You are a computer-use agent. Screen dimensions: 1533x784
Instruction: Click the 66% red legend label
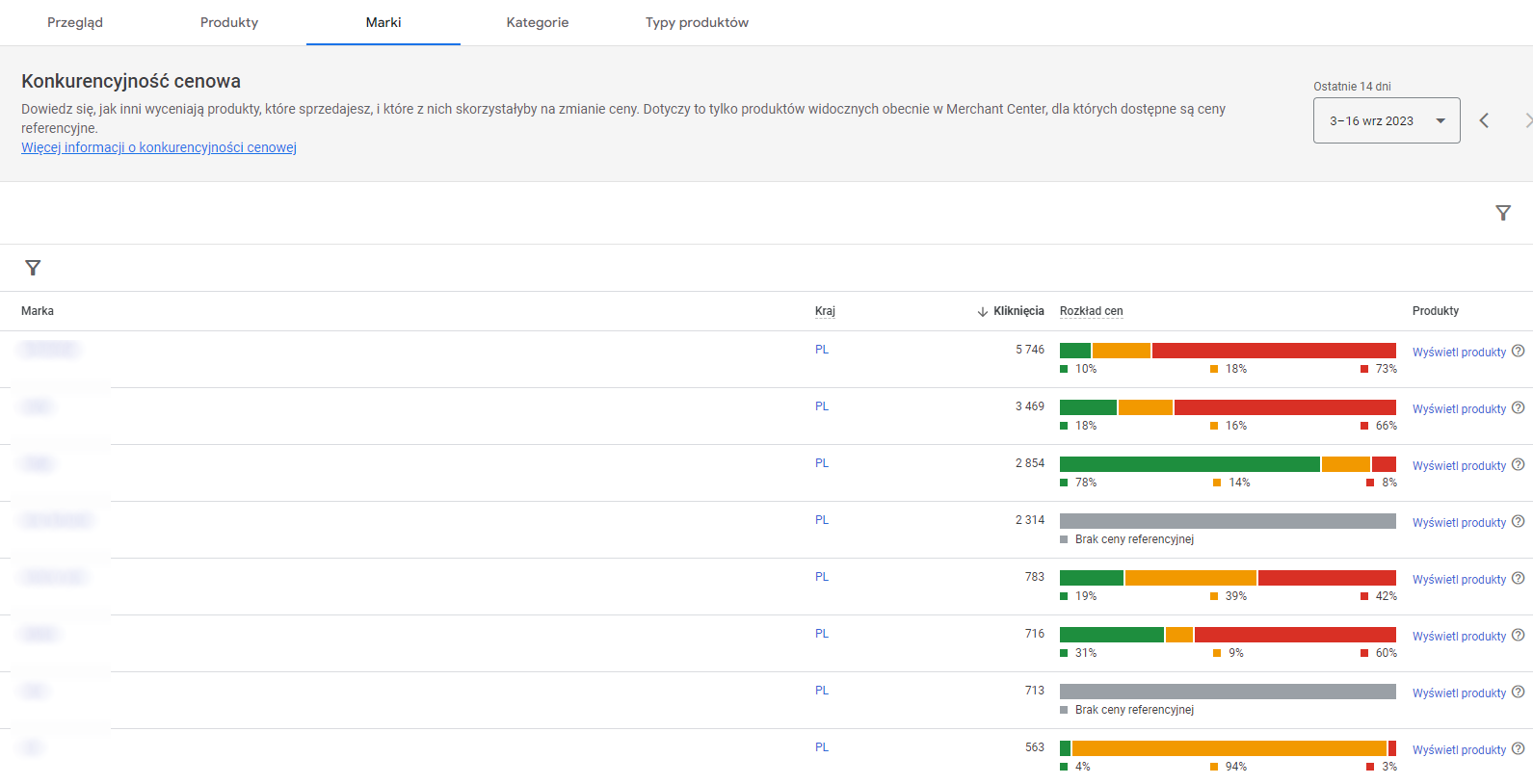1387,426
